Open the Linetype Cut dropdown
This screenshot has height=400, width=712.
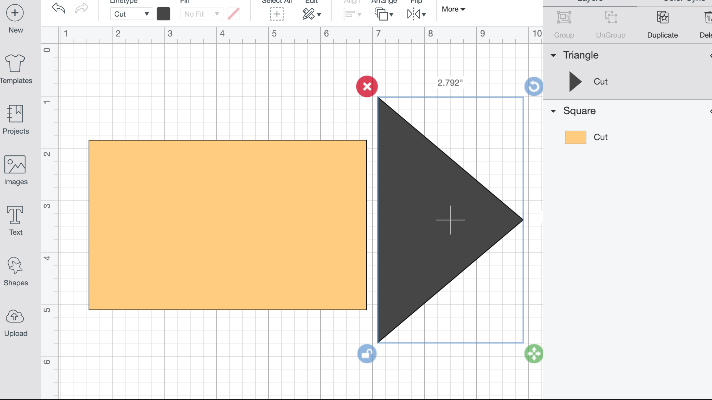[x=131, y=14]
